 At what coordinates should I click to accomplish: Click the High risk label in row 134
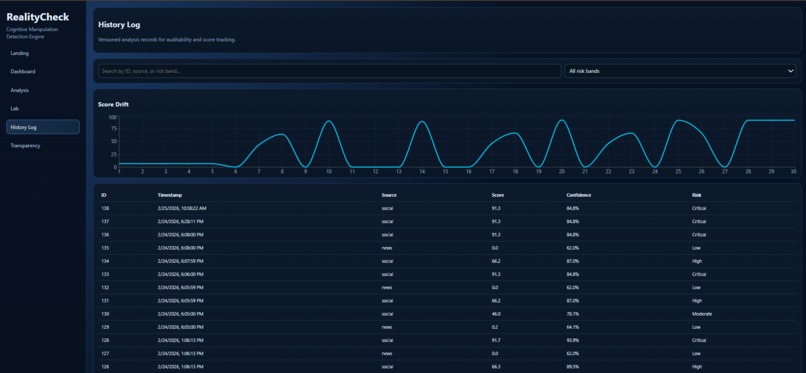[697, 261]
